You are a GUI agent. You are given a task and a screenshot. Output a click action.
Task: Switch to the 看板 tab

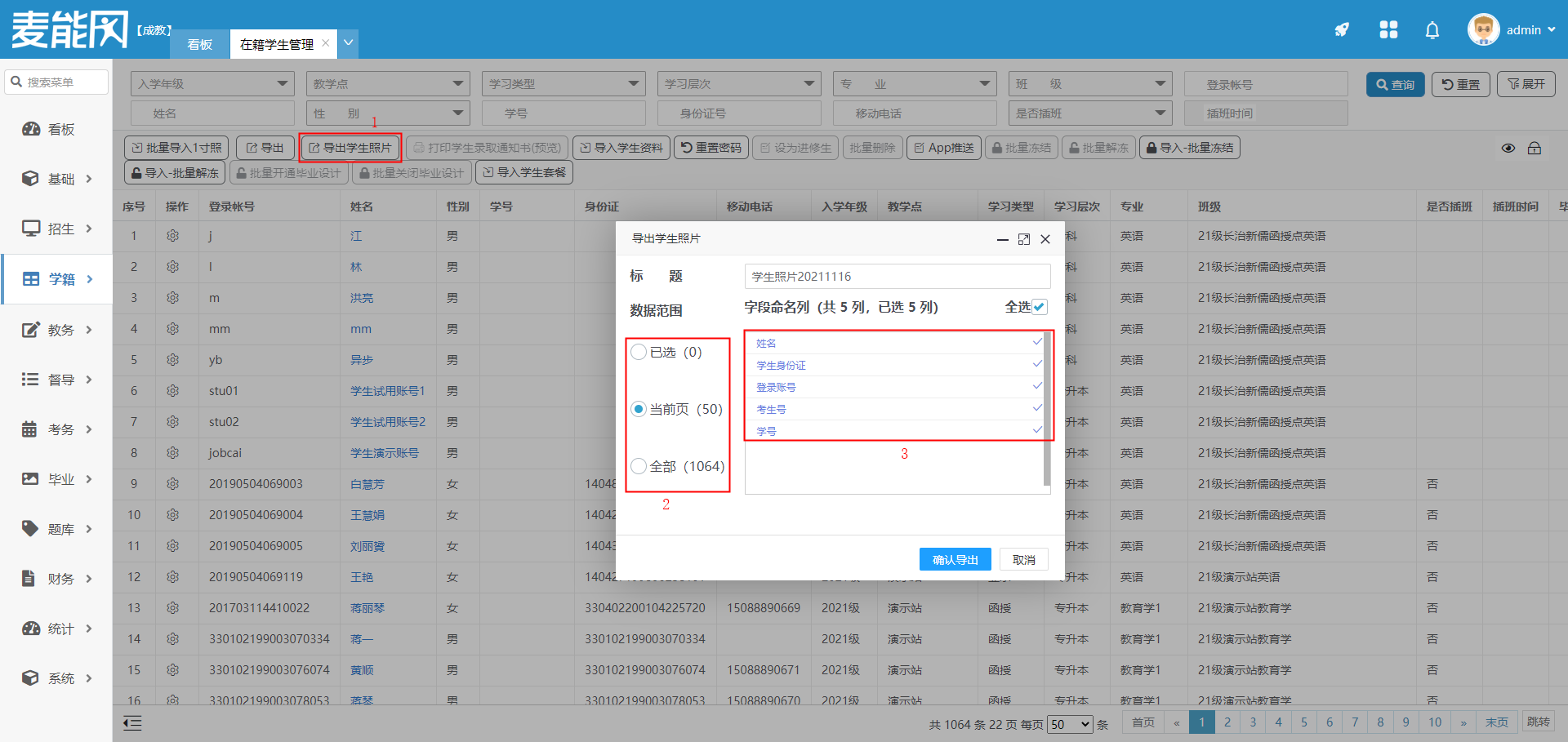point(200,44)
